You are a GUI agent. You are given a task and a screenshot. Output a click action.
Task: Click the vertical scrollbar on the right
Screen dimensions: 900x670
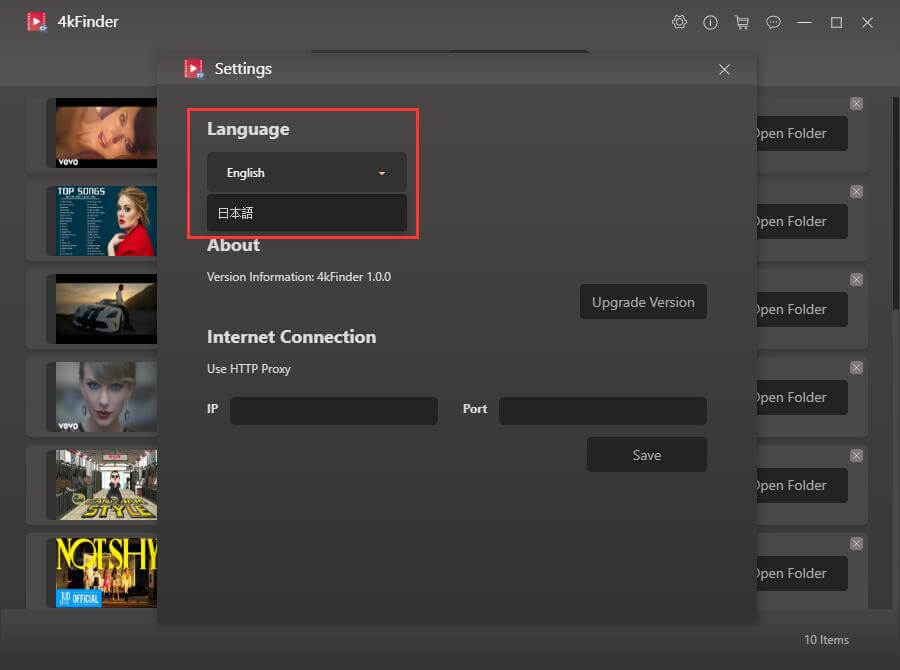(x=894, y=200)
